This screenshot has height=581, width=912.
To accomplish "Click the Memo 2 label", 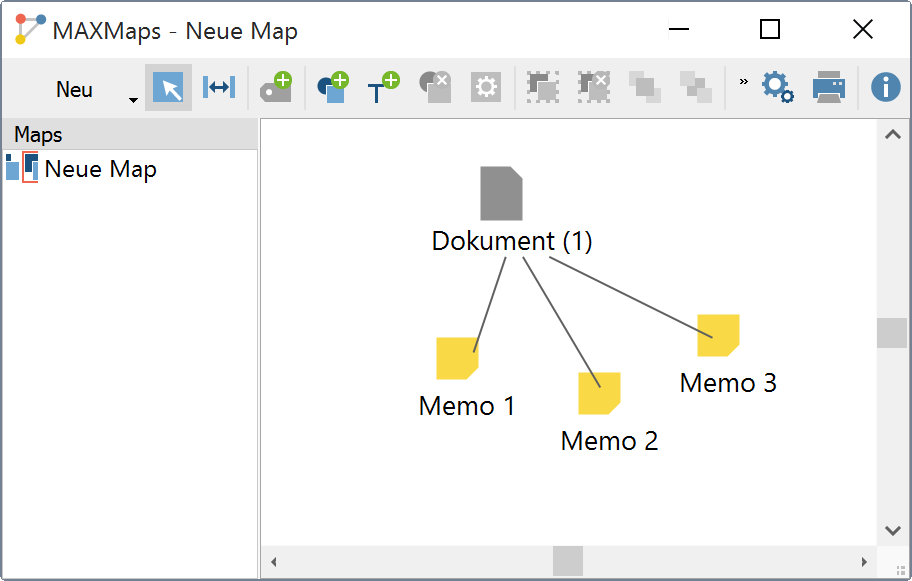I will [609, 441].
